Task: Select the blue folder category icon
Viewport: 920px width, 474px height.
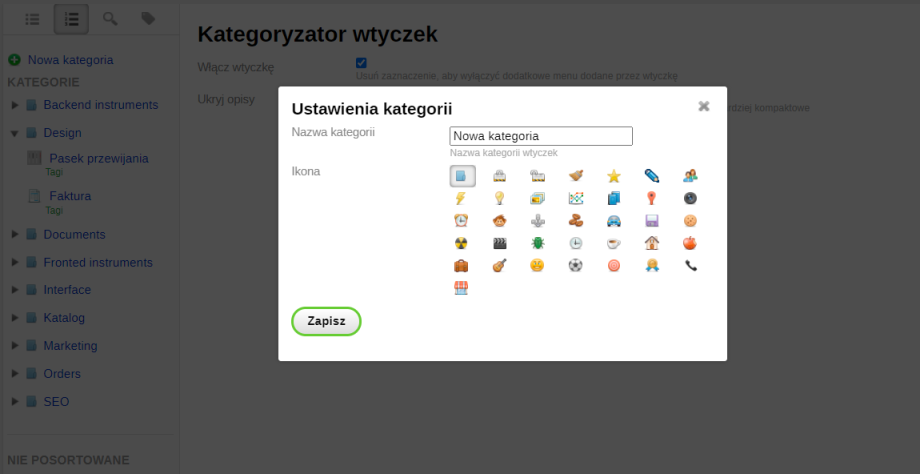Action: tap(462, 176)
